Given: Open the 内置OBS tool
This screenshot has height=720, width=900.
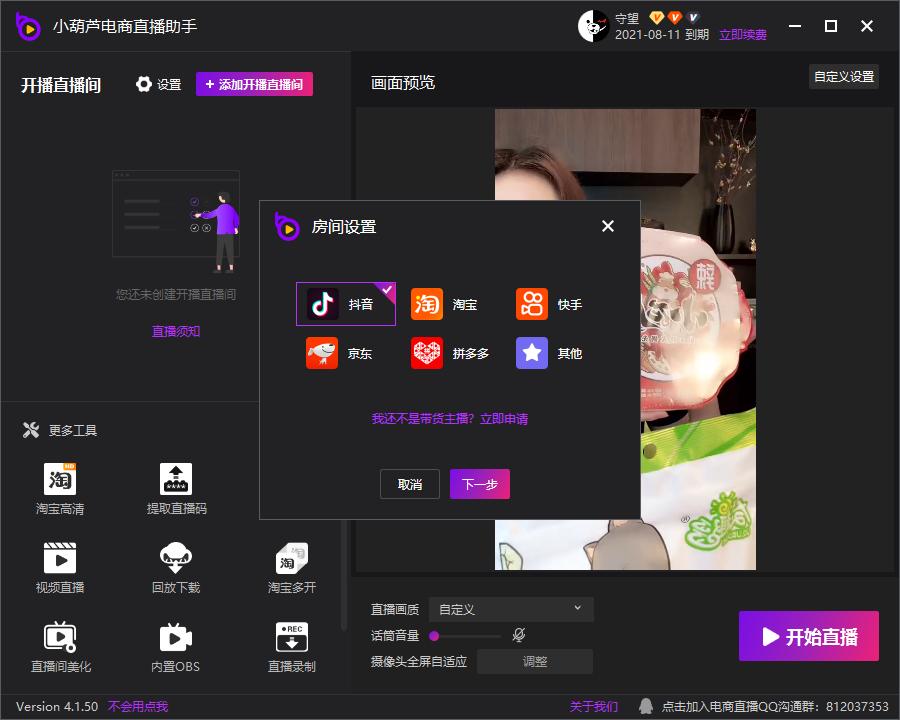Looking at the screenshot, I should point(176,647).
